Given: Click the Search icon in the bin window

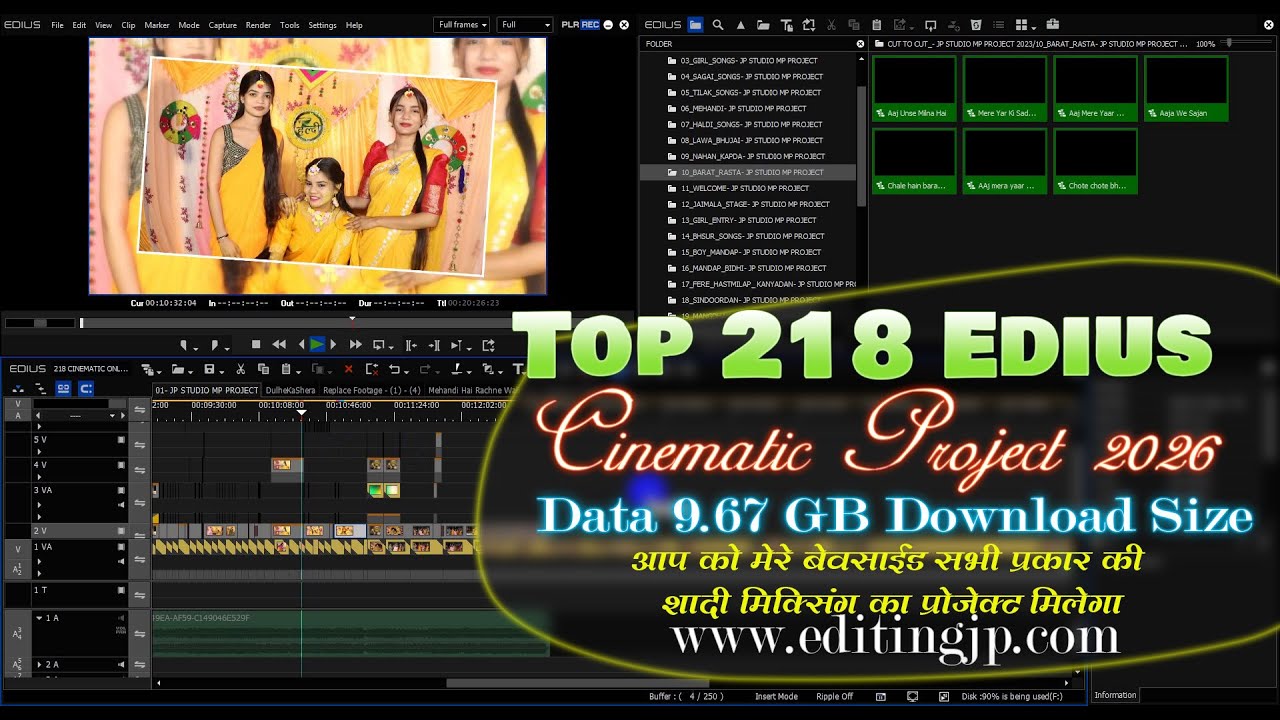Looking at the screenshot, I should click(x=718, y=25).
